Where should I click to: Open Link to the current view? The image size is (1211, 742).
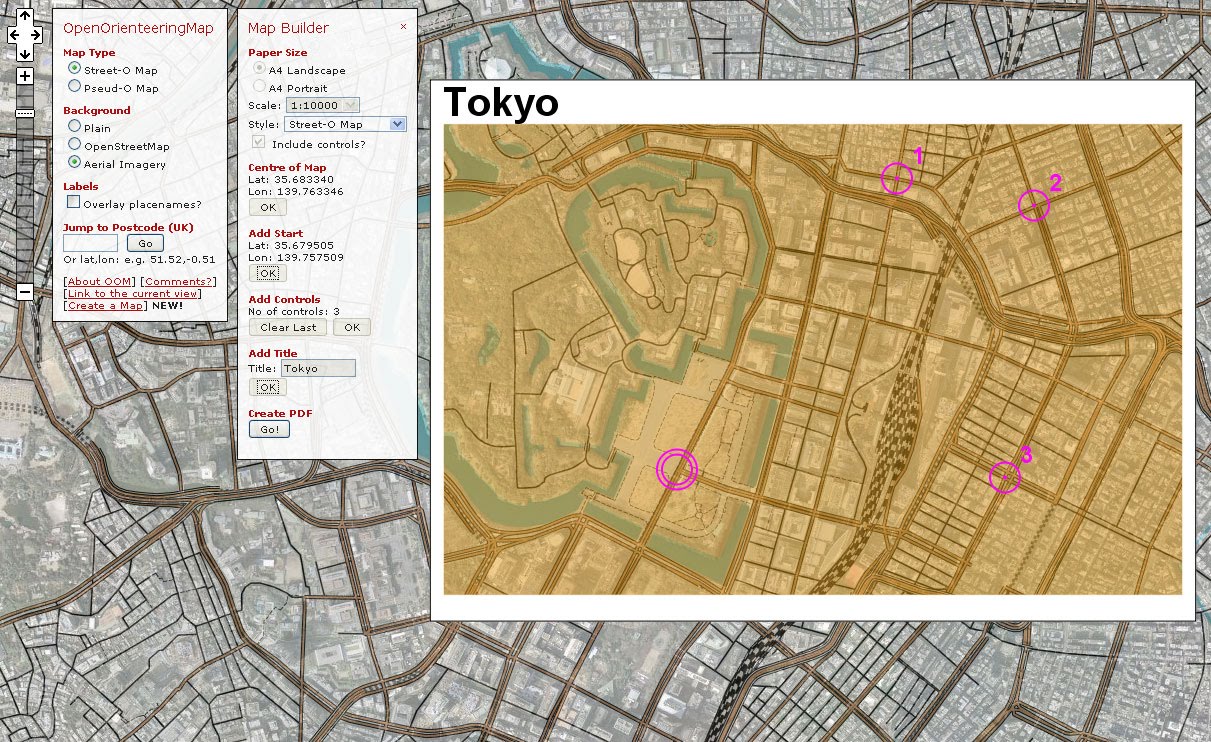132,293
